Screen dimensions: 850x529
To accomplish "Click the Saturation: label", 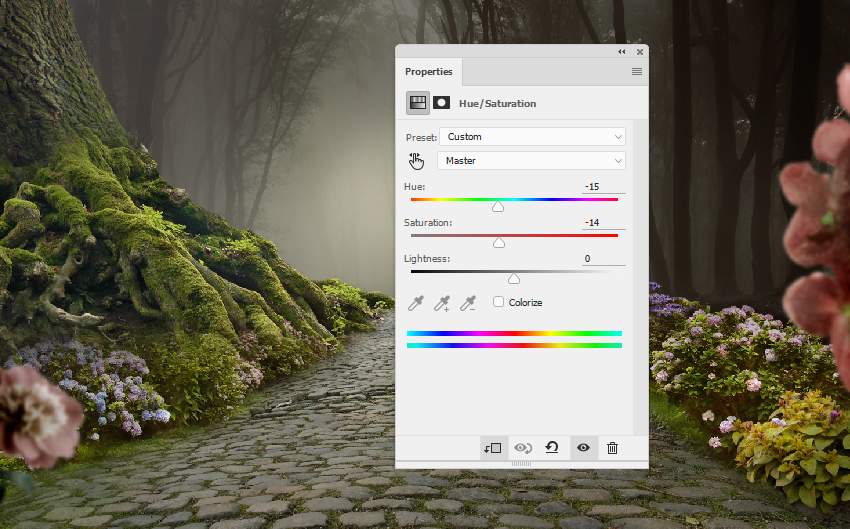I will (428, 223).
